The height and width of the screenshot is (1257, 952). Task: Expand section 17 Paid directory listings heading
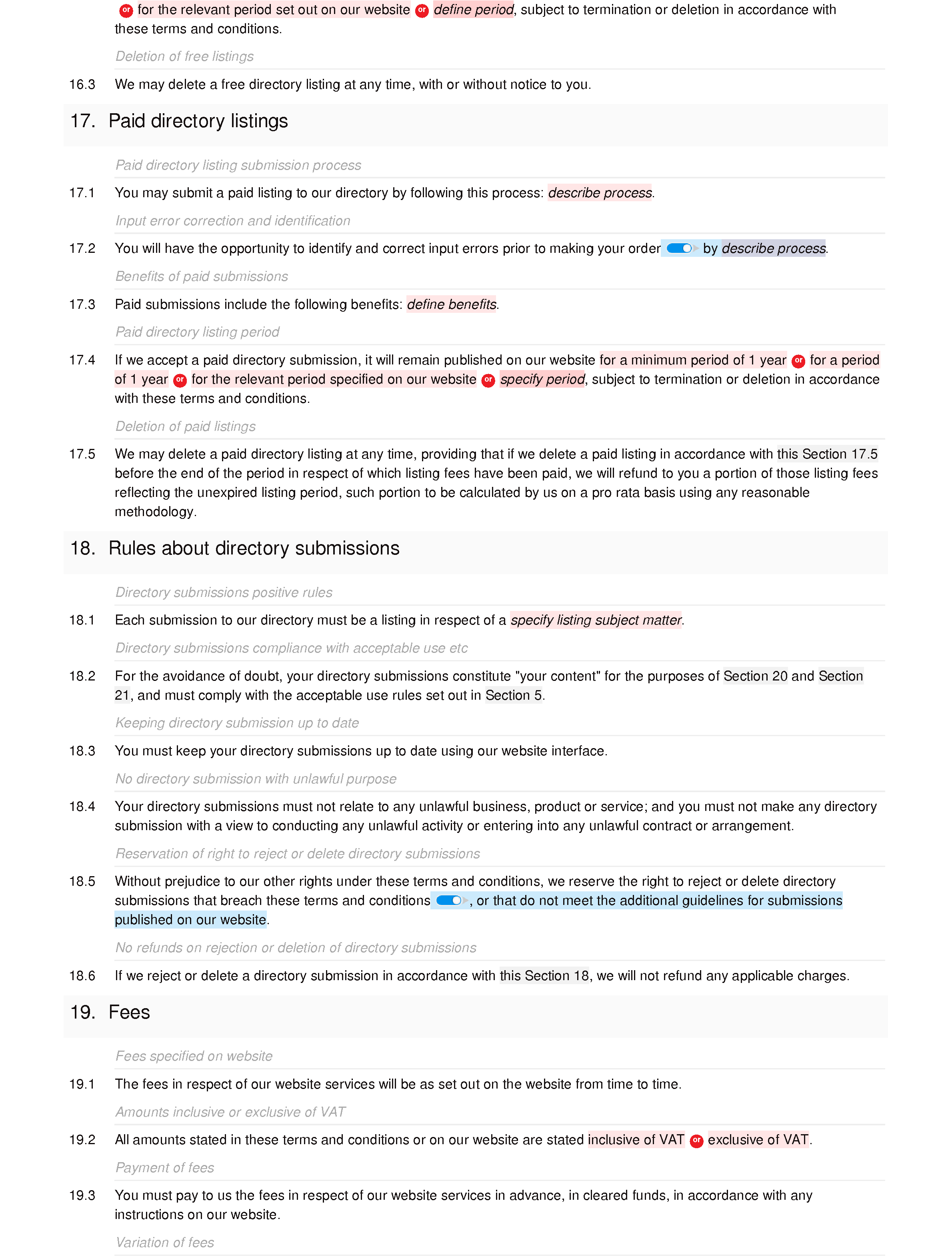point(199,121)
